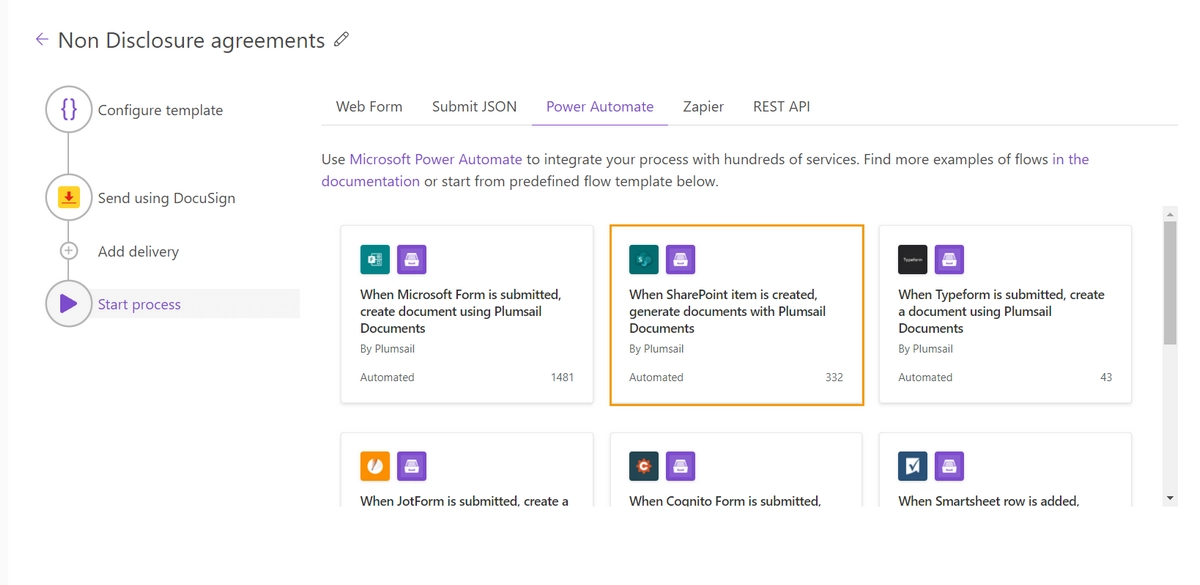Click the Non Disclosure agreements title
The image size is (1200, 585).
(191, 40)
